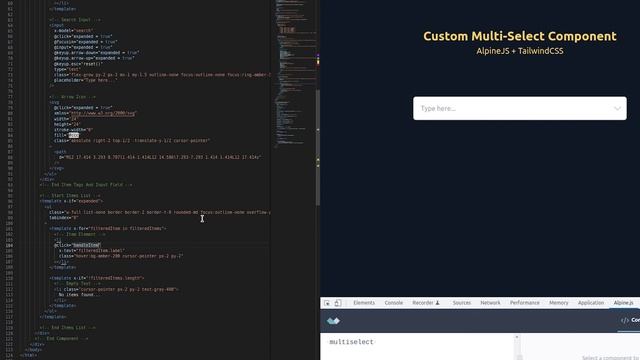The height and width of the screenshot is (360, 640).
Task: Click line number 104 in the gutter
Action: (x=9, y=245)
